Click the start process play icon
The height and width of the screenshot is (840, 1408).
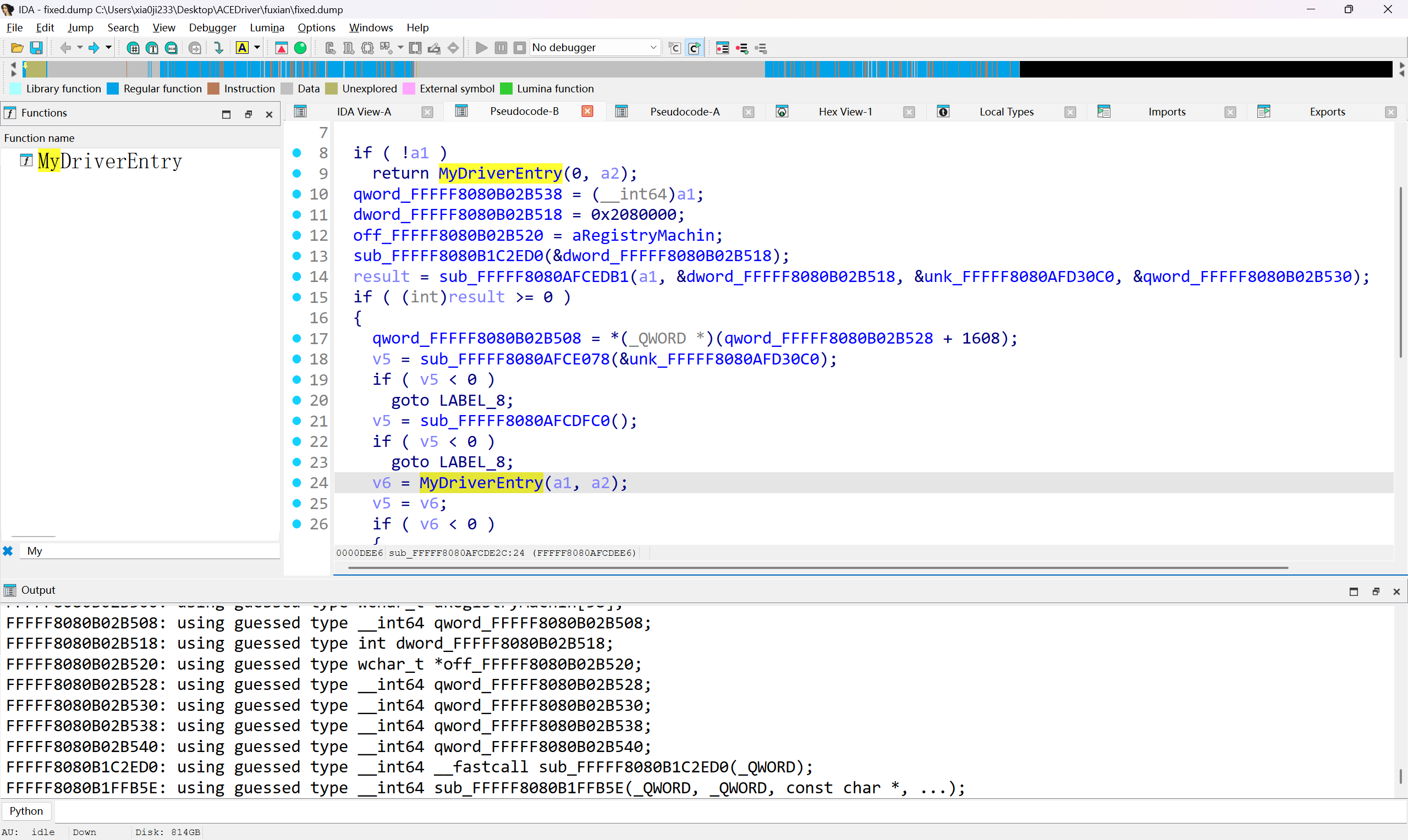click(x=481, y=48)
